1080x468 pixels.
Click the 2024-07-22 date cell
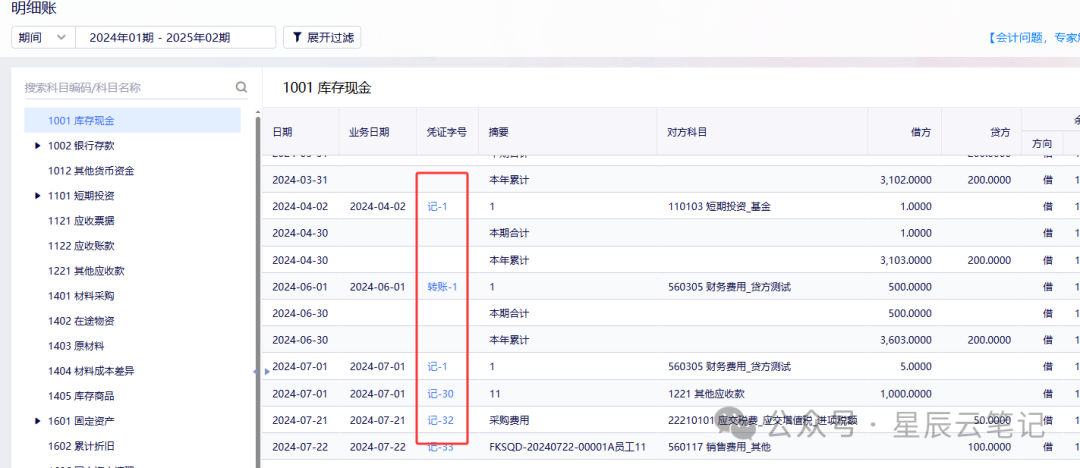(300, 447)
